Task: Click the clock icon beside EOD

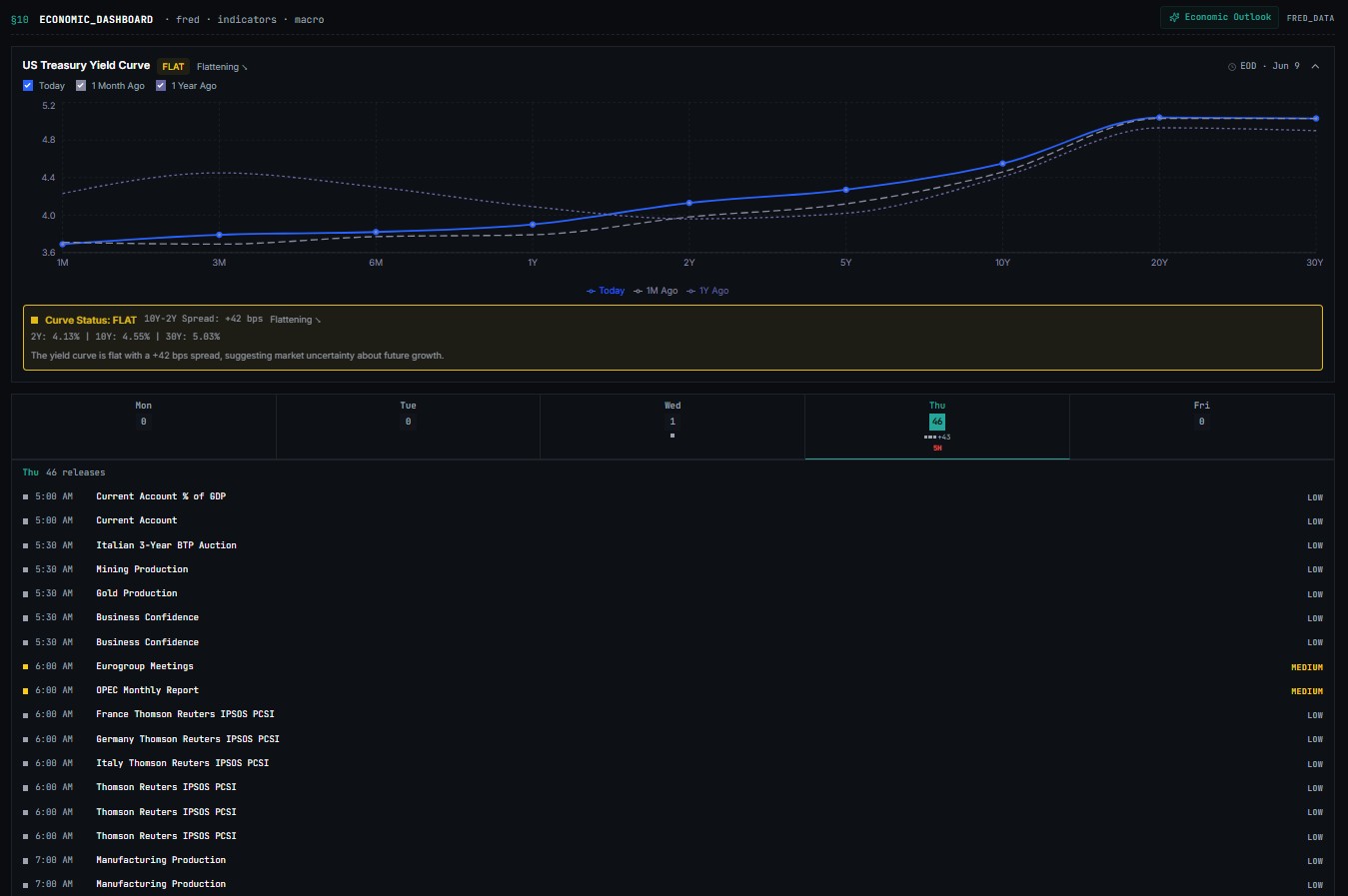Action: (1232, 67)
